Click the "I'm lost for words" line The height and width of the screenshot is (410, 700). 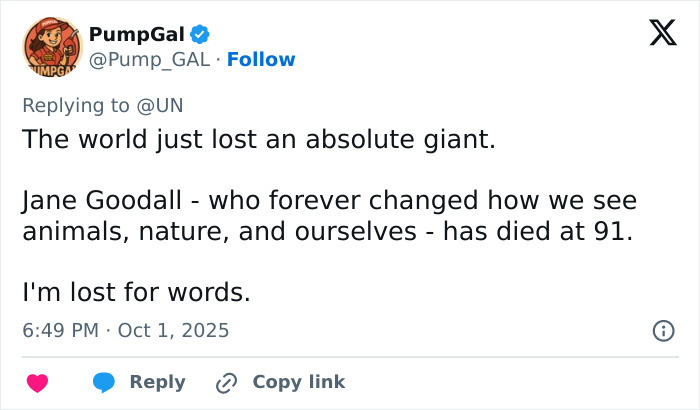click(135, 293)
